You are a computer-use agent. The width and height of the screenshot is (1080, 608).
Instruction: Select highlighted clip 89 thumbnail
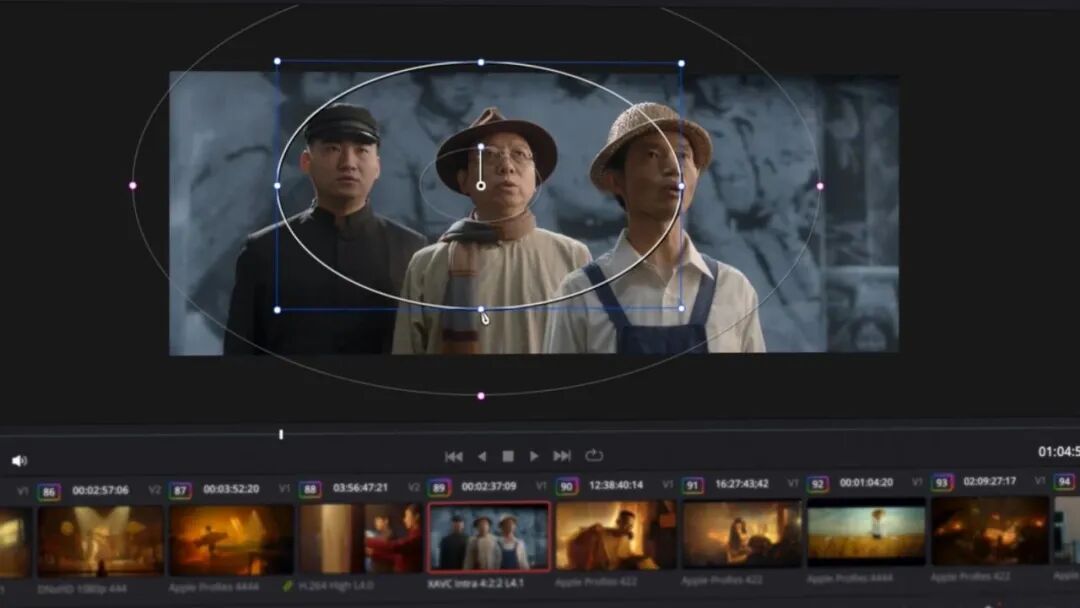pos(489,538)
